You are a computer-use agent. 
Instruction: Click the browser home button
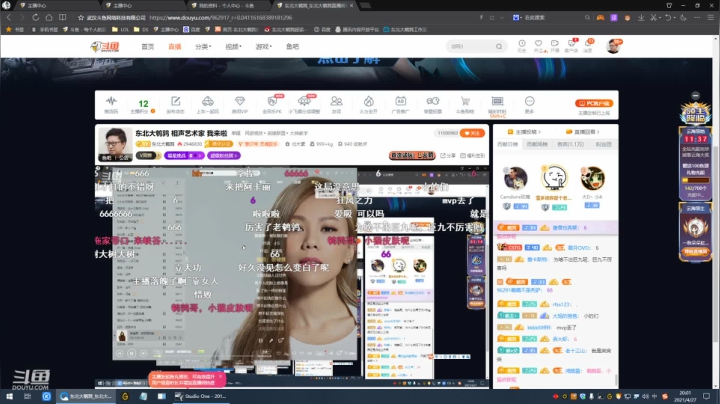49,17
